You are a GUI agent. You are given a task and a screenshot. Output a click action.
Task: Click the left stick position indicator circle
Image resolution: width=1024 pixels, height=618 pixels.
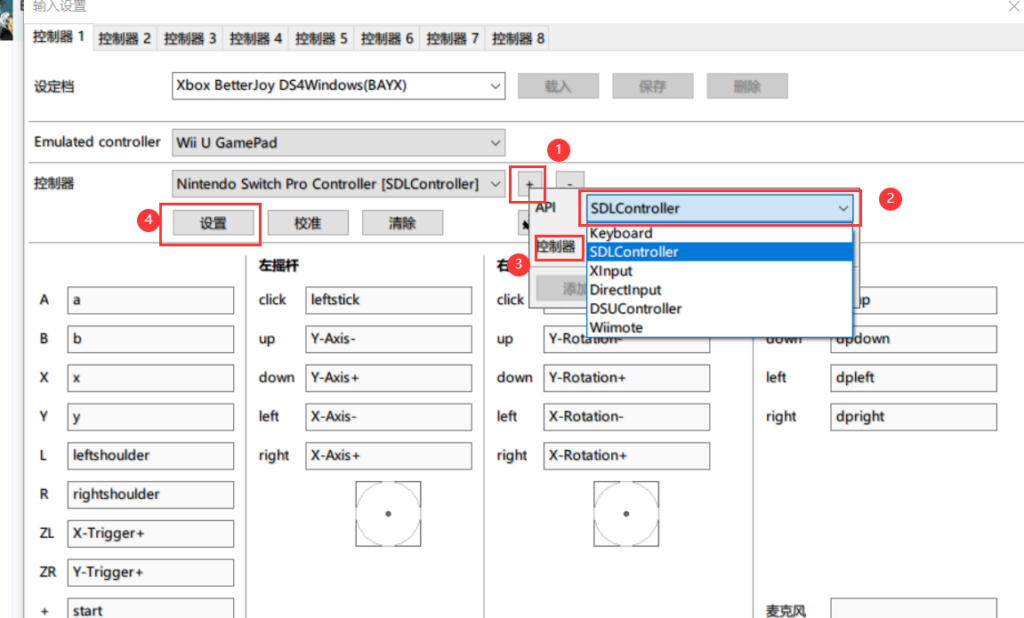pos(388,512)
